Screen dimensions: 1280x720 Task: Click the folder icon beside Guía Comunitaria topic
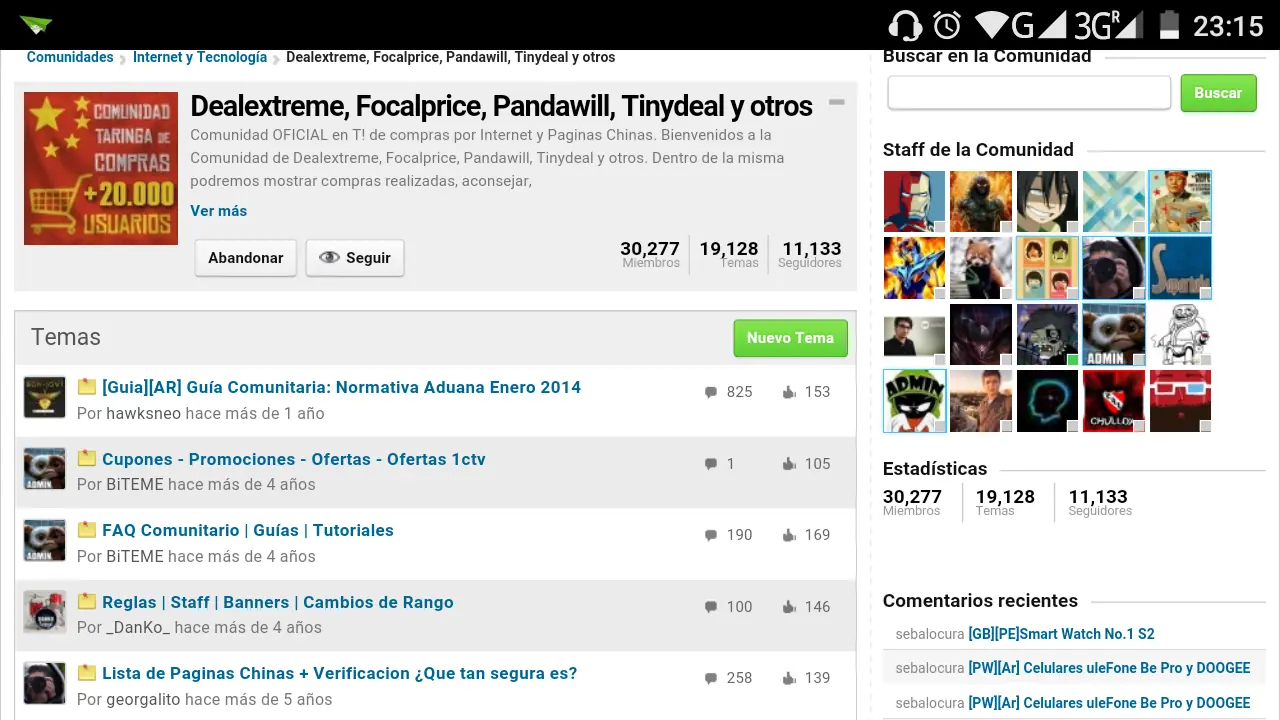(87, 387)
